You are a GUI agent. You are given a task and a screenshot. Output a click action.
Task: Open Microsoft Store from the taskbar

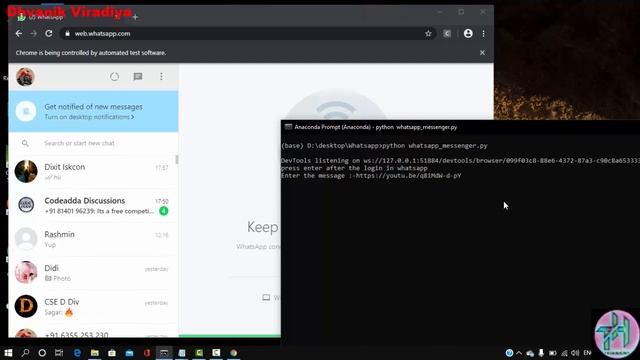point(112,353)
